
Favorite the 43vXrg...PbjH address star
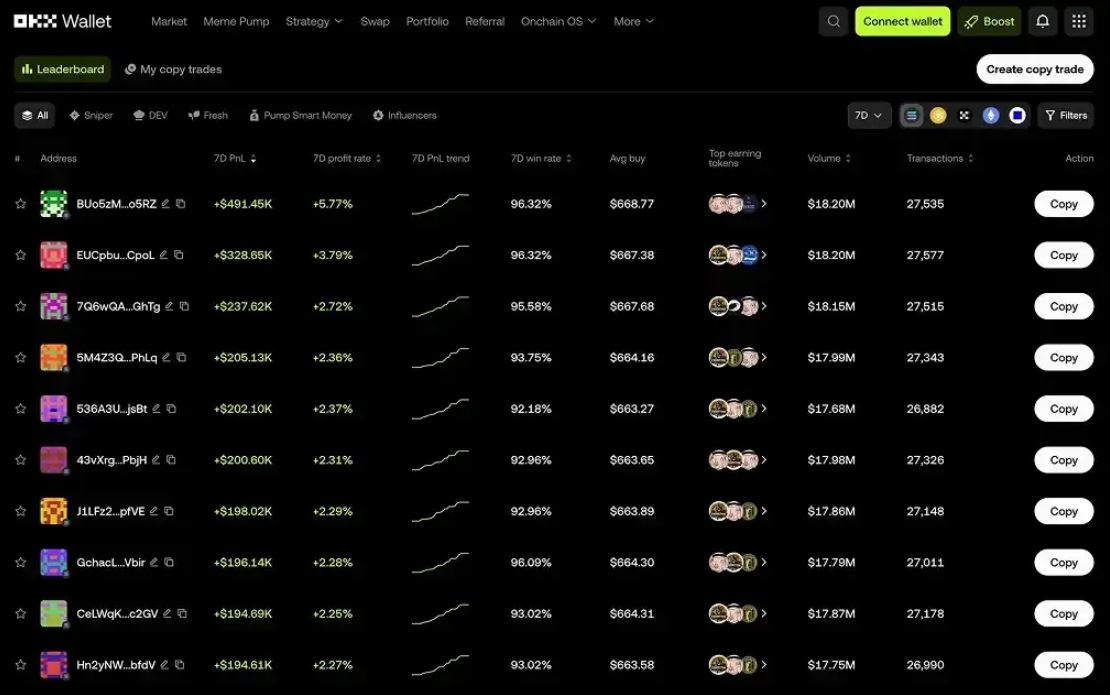pos(21,460)
